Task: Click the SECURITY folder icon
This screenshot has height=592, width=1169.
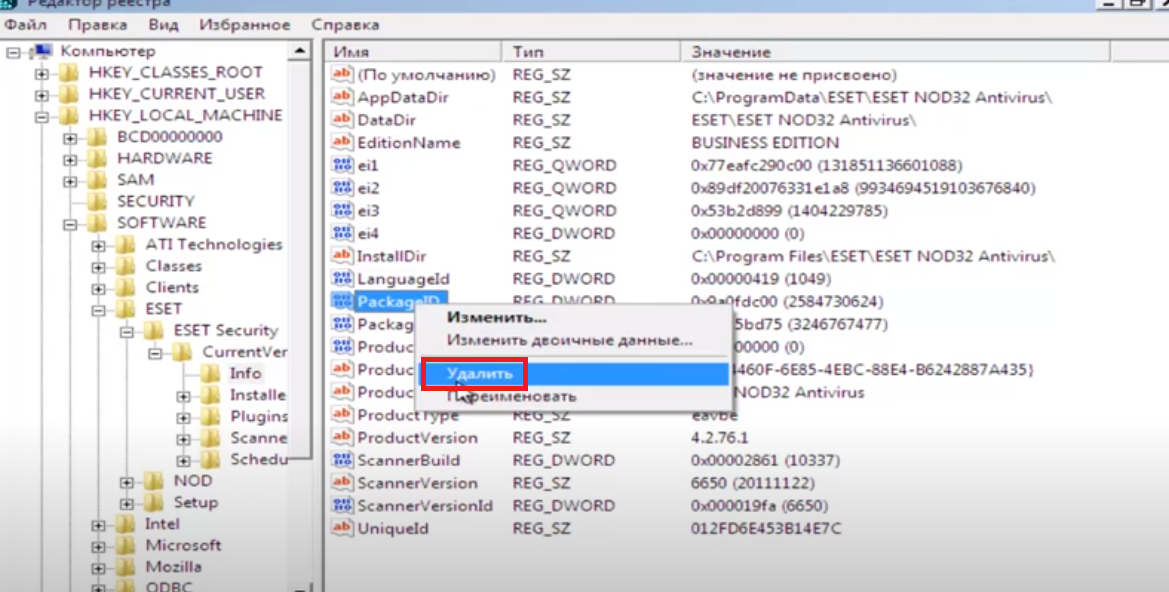Action: tap(97, 201)
